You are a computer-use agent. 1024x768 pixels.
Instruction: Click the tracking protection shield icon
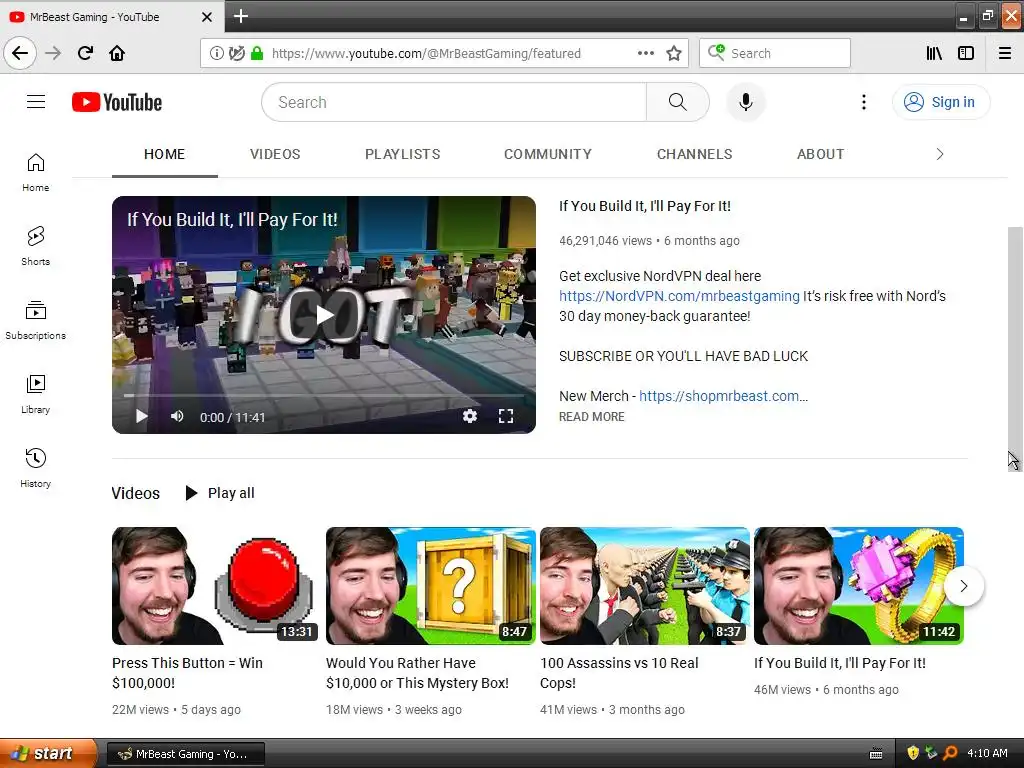pos(236,54)
